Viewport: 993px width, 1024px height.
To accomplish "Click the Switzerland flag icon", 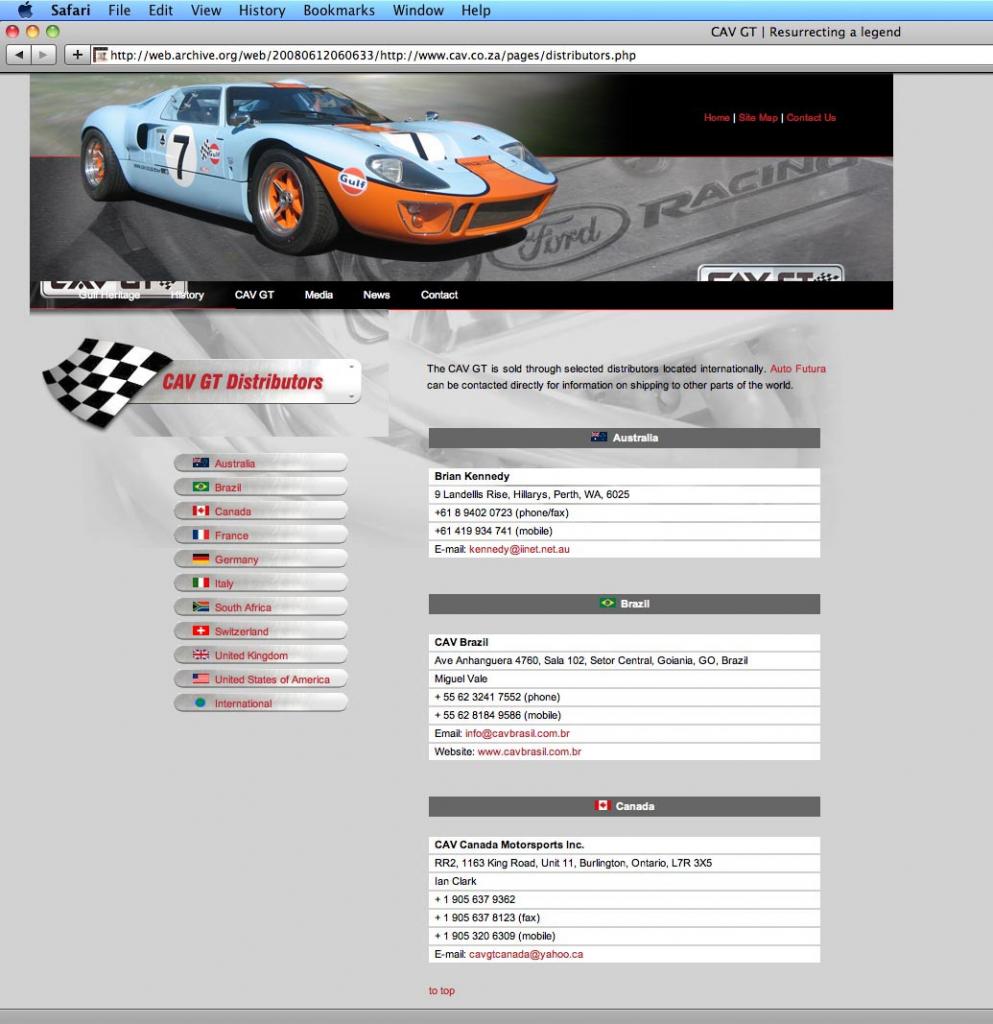I will pyautogui.click(x=200, y=631).
